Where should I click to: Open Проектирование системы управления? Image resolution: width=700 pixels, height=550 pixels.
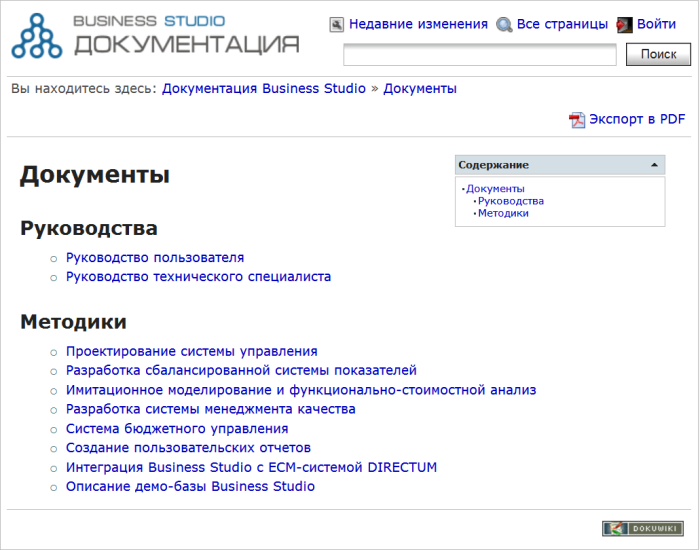click(x=191, y=351)
